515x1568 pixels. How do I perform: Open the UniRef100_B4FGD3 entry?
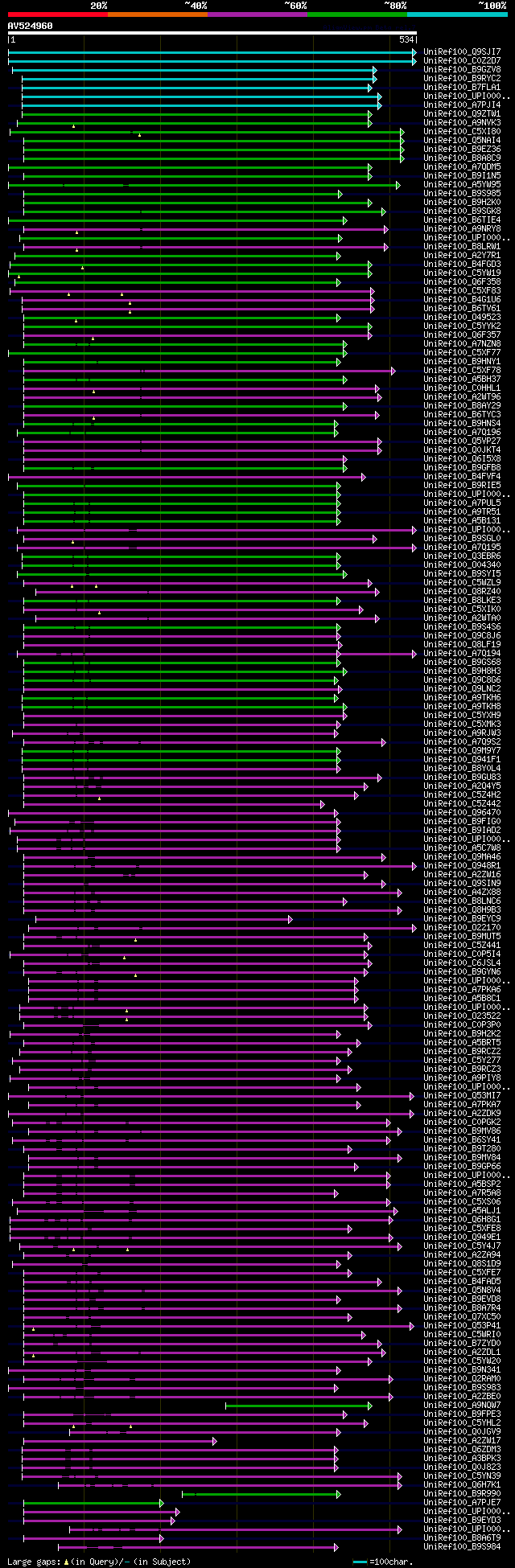(x=462, y=265)
